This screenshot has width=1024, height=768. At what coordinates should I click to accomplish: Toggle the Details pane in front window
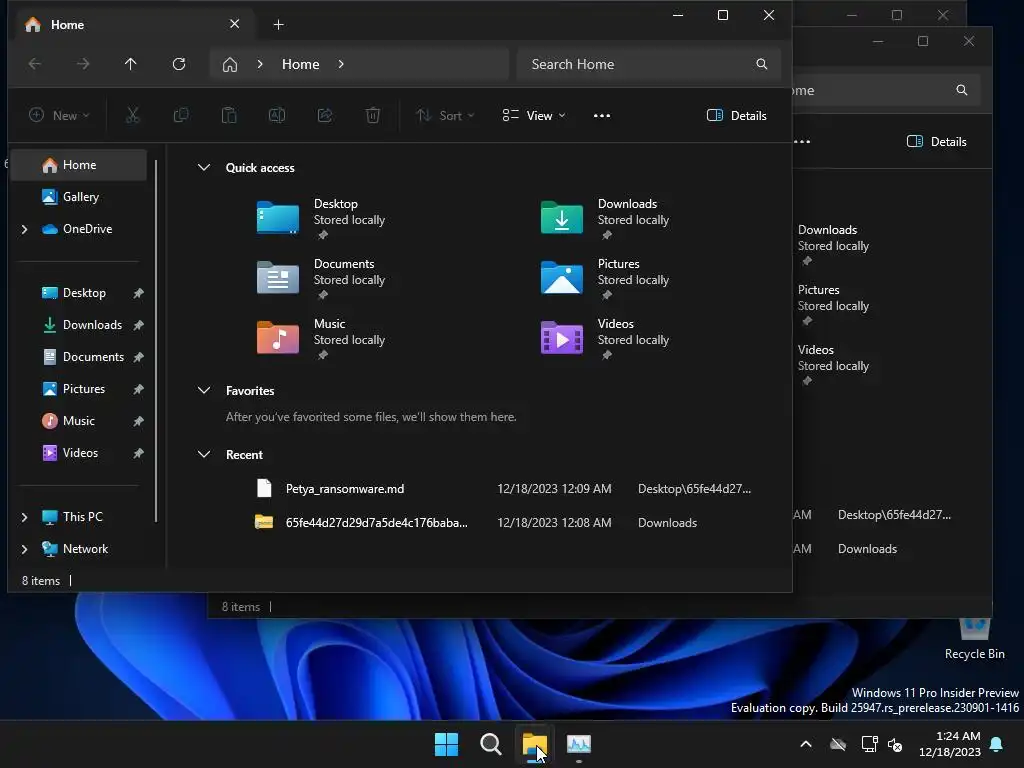point(737,116)
